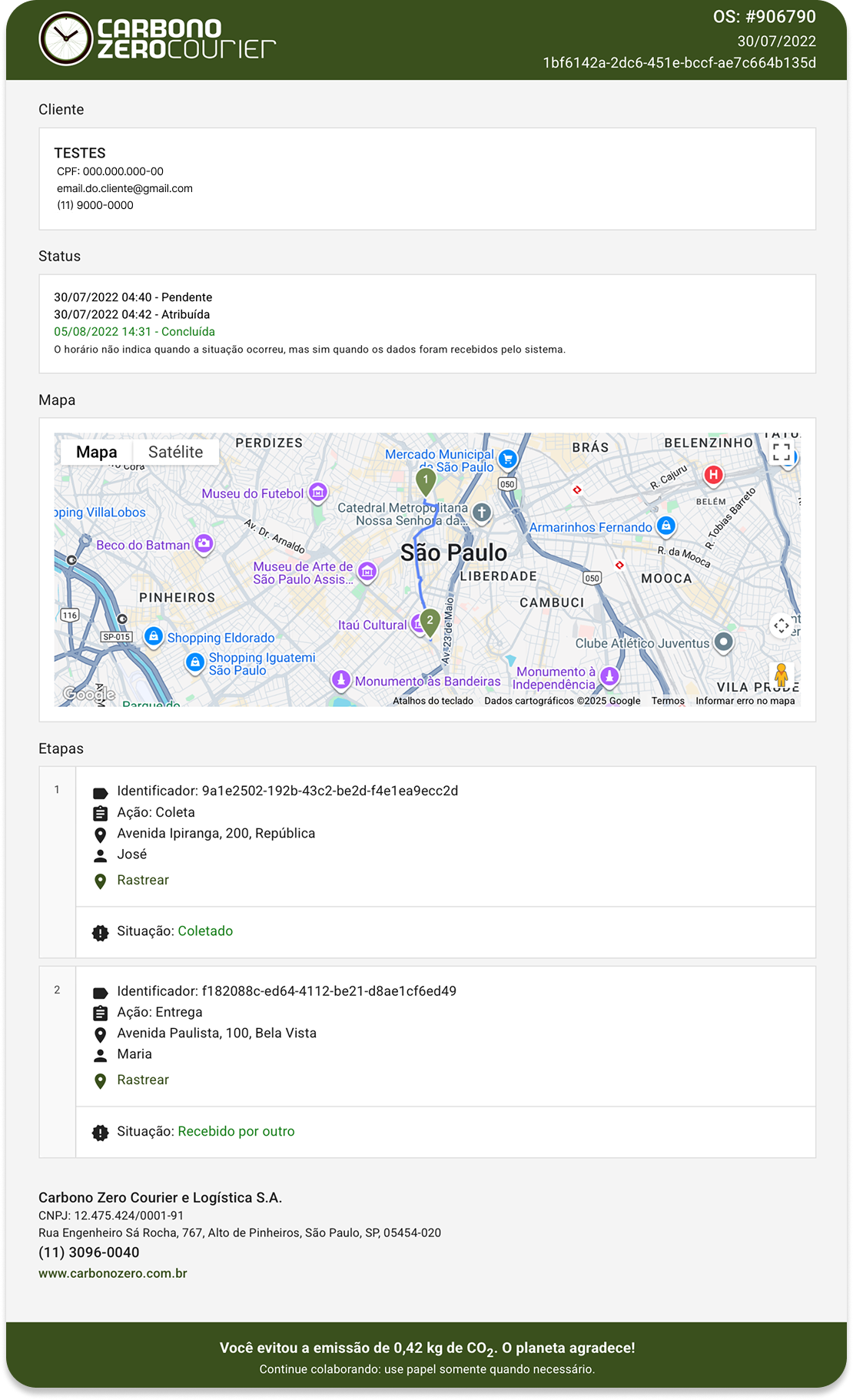The image size is (853, 1400).
Task: Click Shopping Eldorado map pin
Action: tap(154, 636)
